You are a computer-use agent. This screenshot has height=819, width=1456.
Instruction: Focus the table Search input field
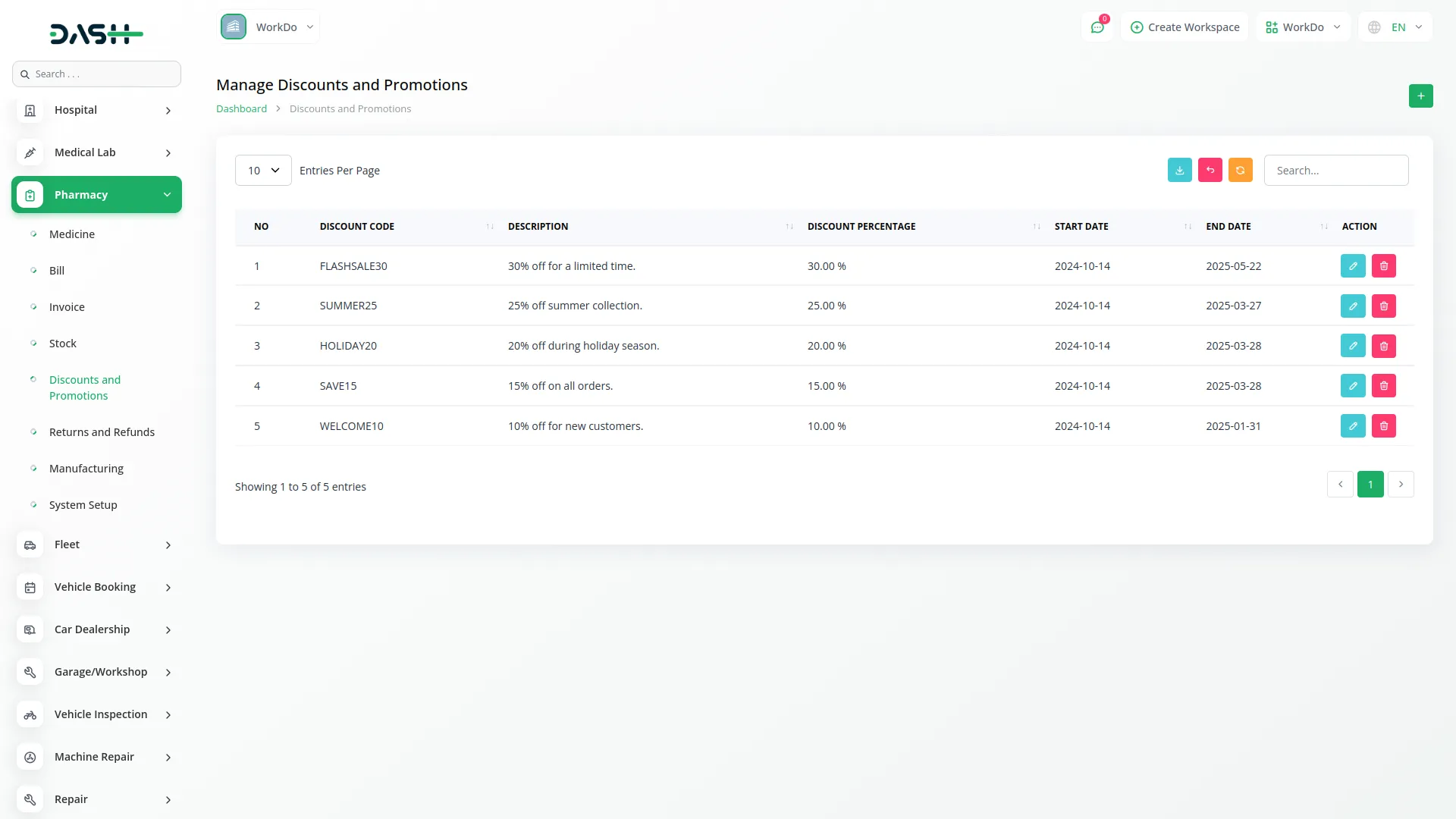pyautogui.click(x=1335, y=171)
